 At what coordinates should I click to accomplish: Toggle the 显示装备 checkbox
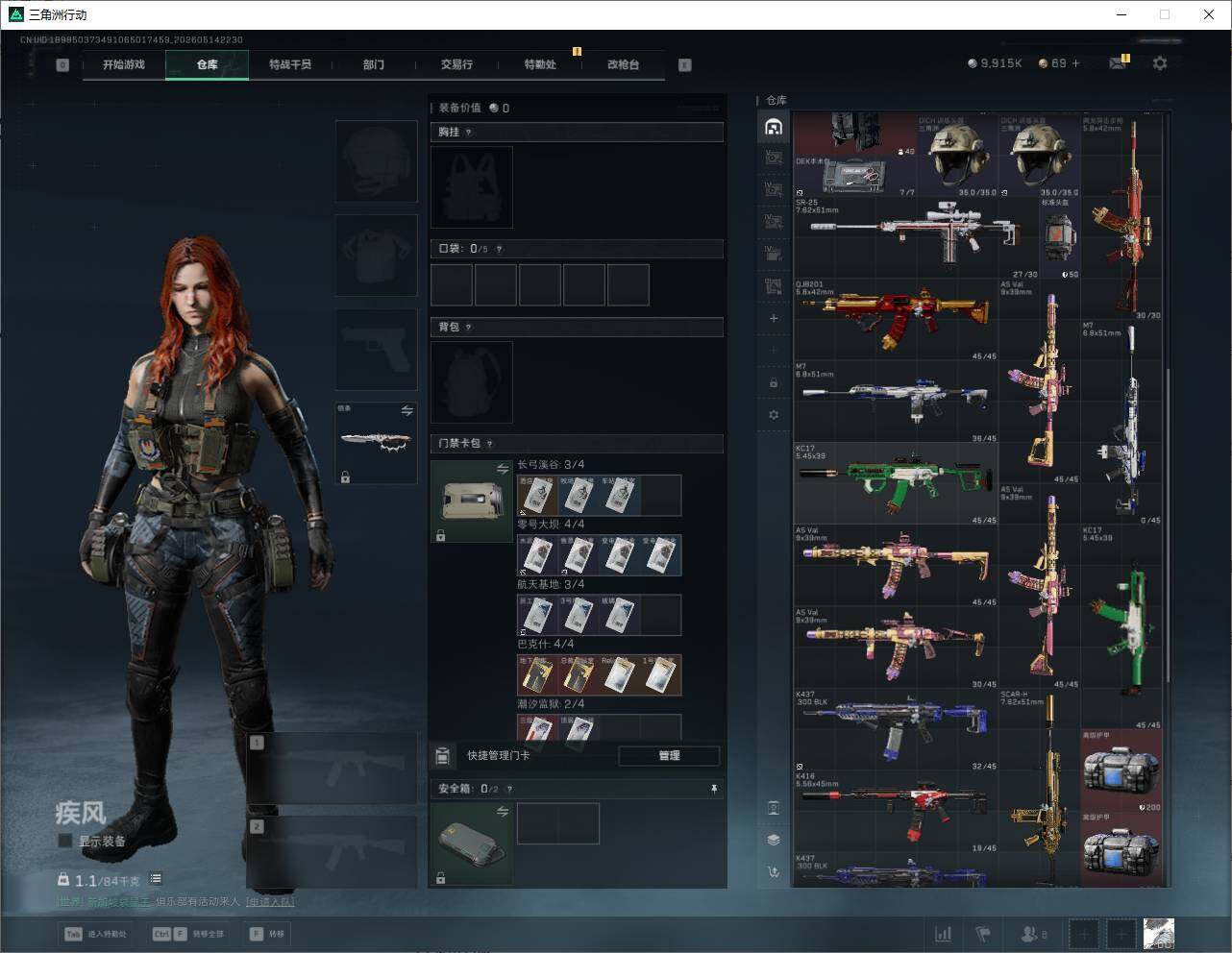(65, 841)
